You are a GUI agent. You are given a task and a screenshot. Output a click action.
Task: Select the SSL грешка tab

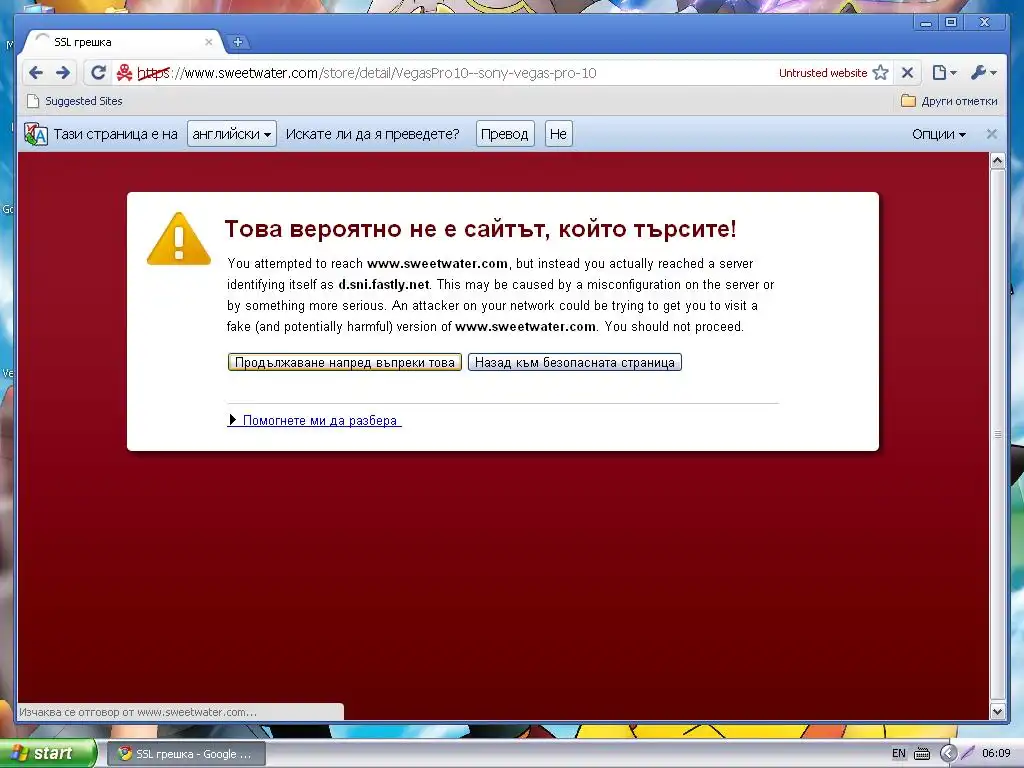click(124, 42)
